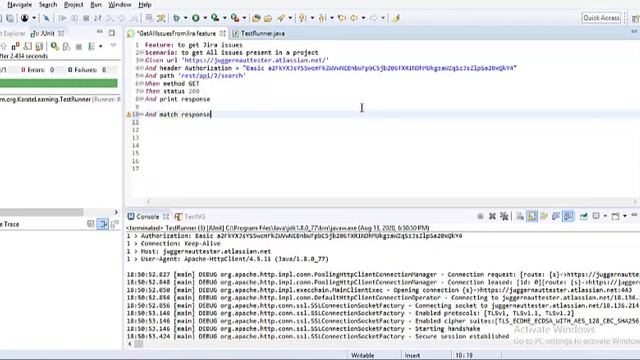Click the line 10 warning marker
The height and width of the screenshot is (360, 640).
click(129, 115)
